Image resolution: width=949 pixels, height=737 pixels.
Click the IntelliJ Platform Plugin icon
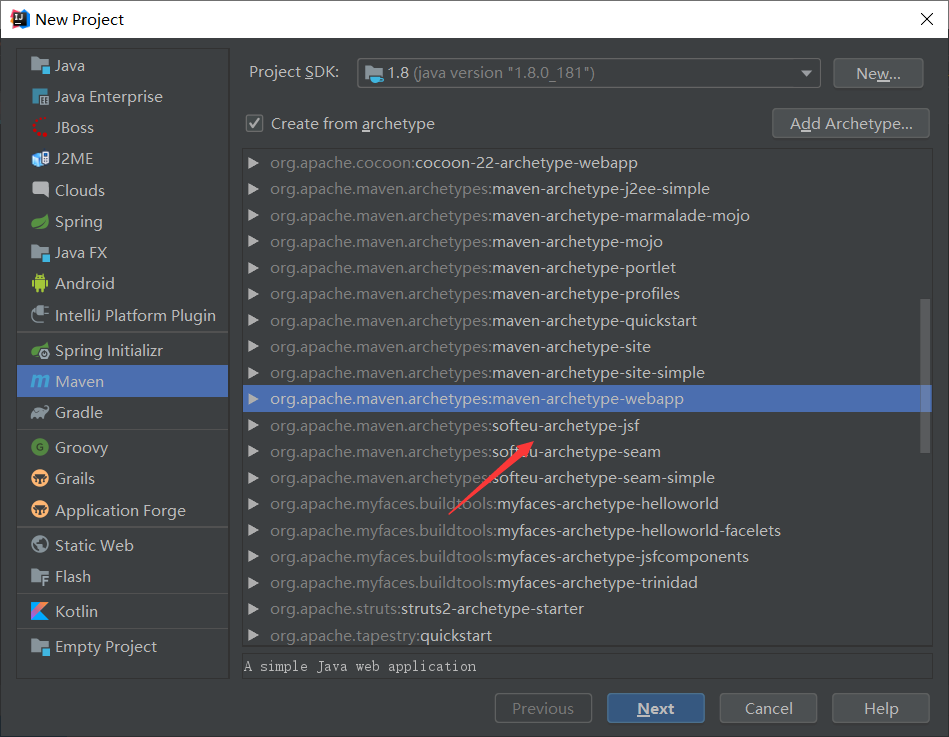[x=40, y=315]
